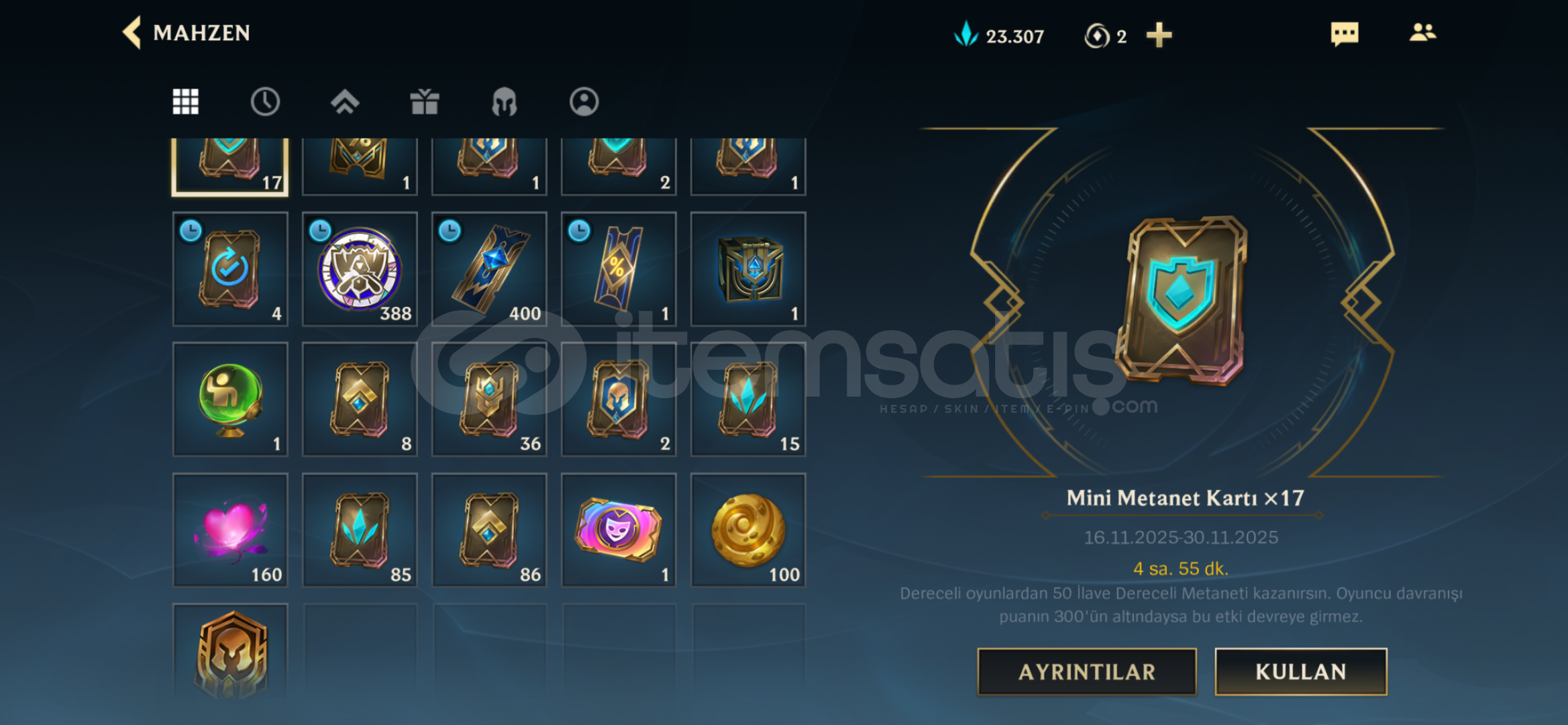1568x725 pixels.
Task: Select the circular emblem item with 388
Action: click(360, 269)
